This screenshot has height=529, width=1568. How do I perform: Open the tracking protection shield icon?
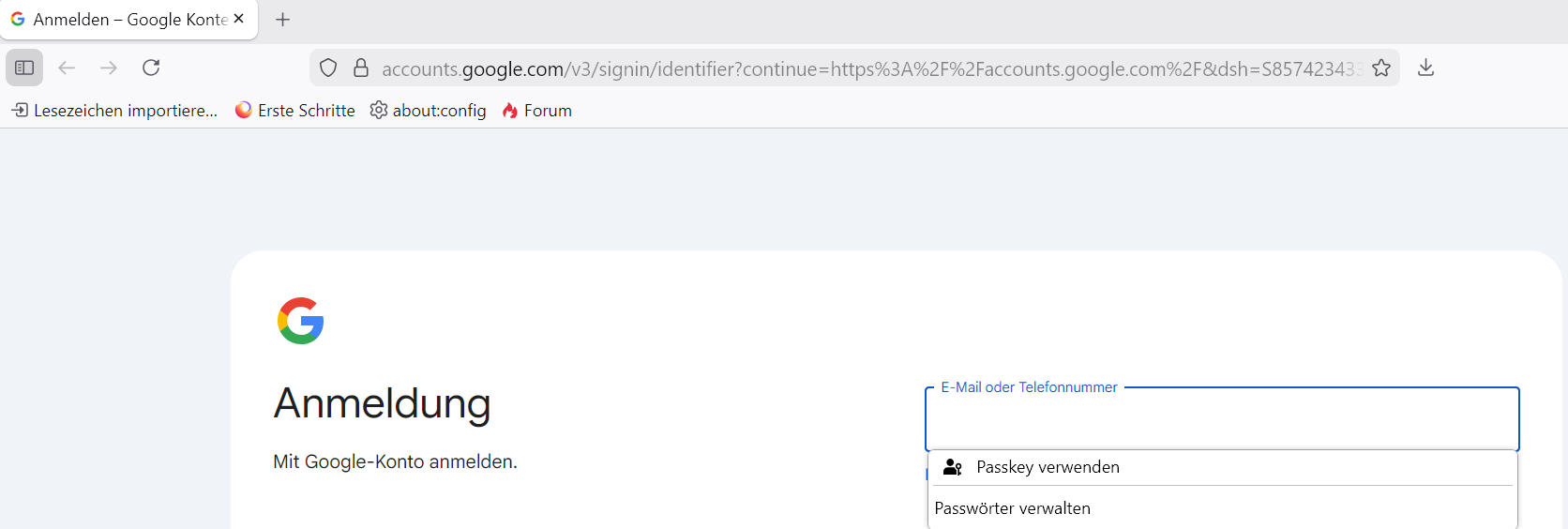328,68
